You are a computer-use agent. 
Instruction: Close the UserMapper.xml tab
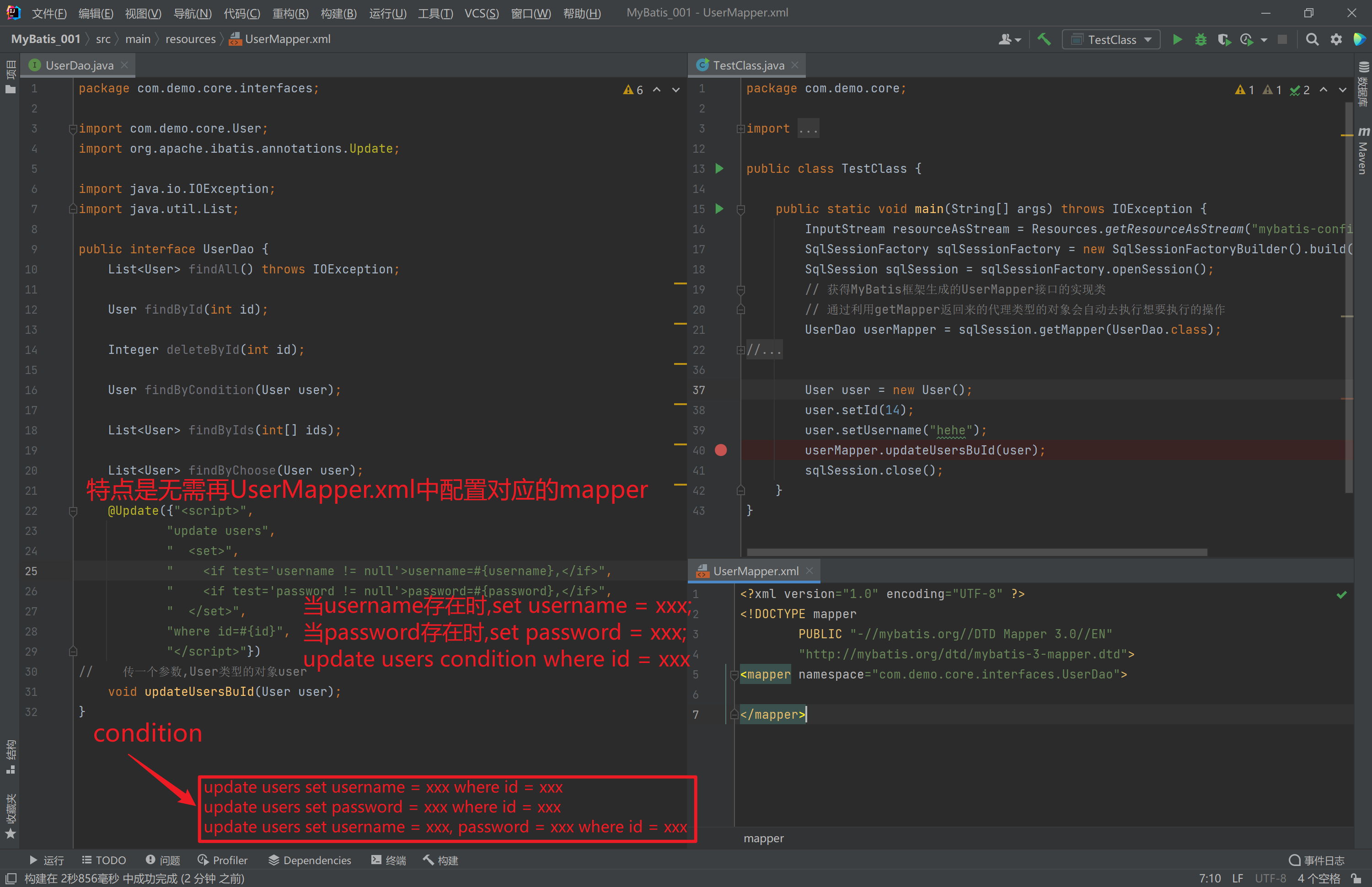[x=809, y=570]
